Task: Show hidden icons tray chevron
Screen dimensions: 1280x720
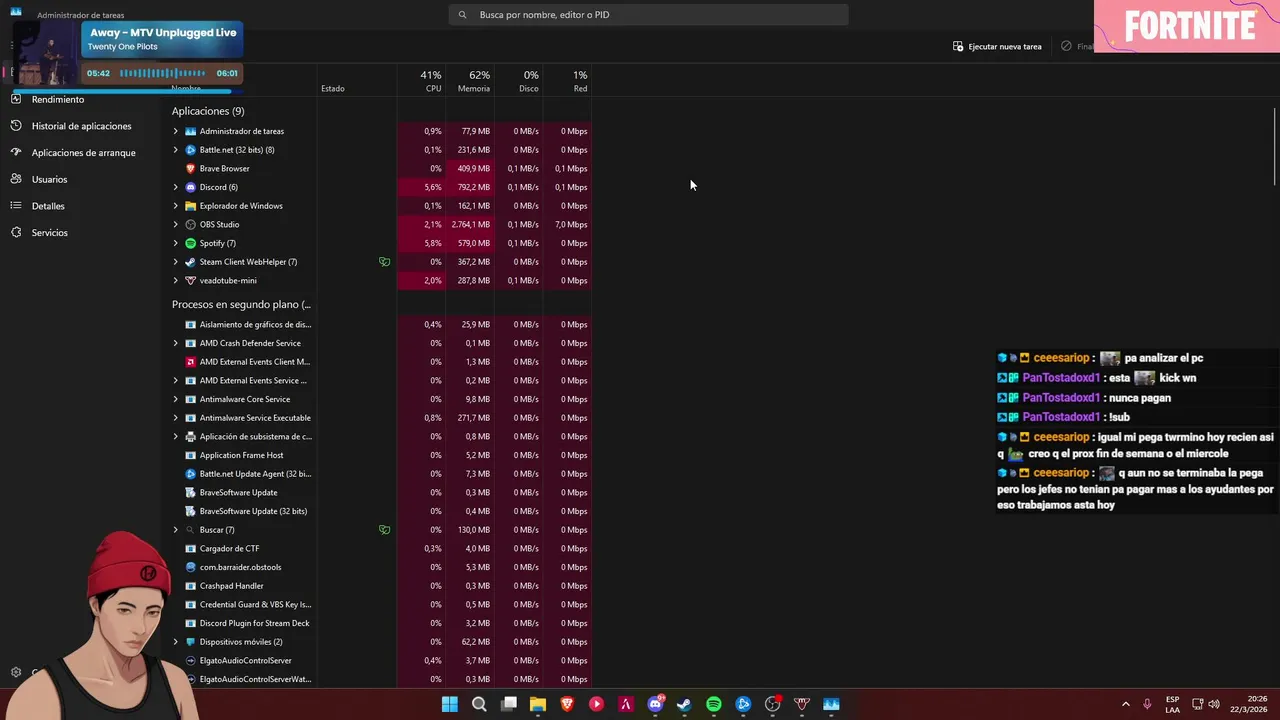Action: pyautogui.click(x=1125, y=704)
